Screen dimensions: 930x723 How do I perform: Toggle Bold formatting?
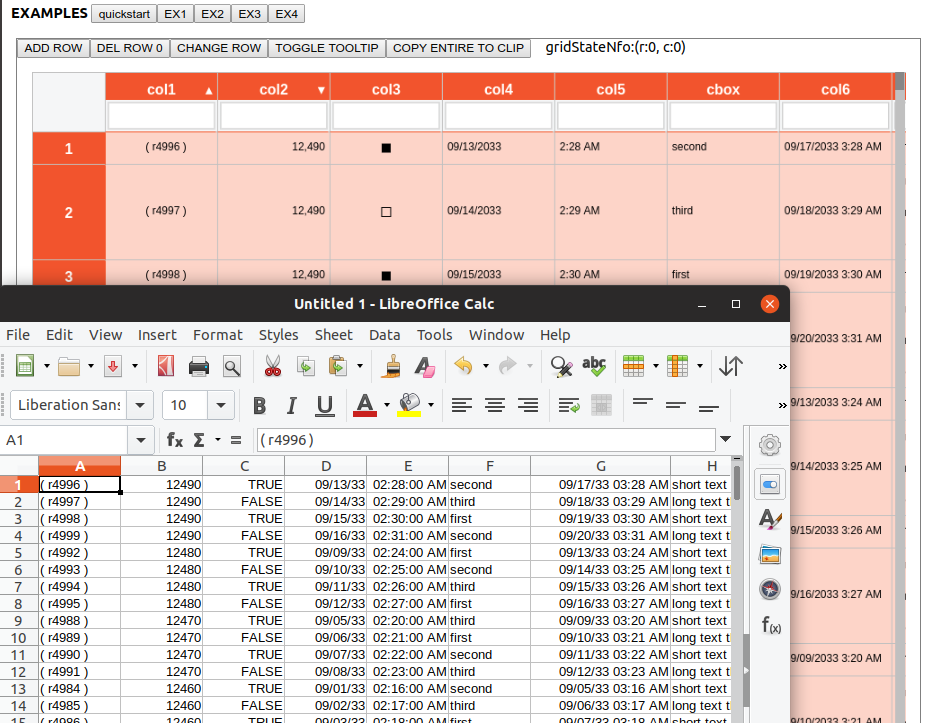pos(259,406)
